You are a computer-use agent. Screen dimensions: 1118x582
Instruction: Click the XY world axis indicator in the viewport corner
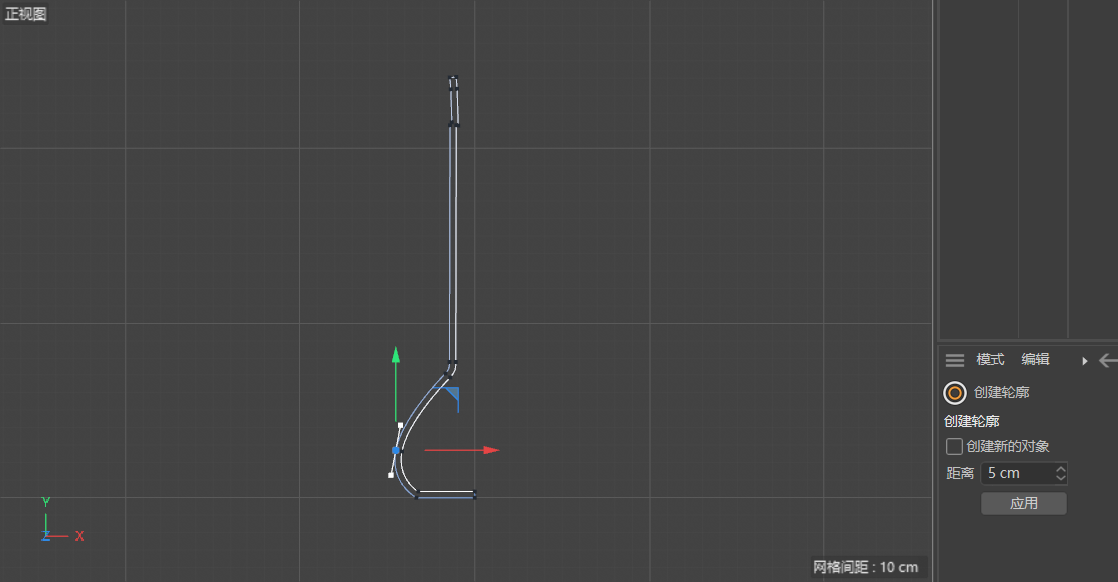(x=61, y=521)
